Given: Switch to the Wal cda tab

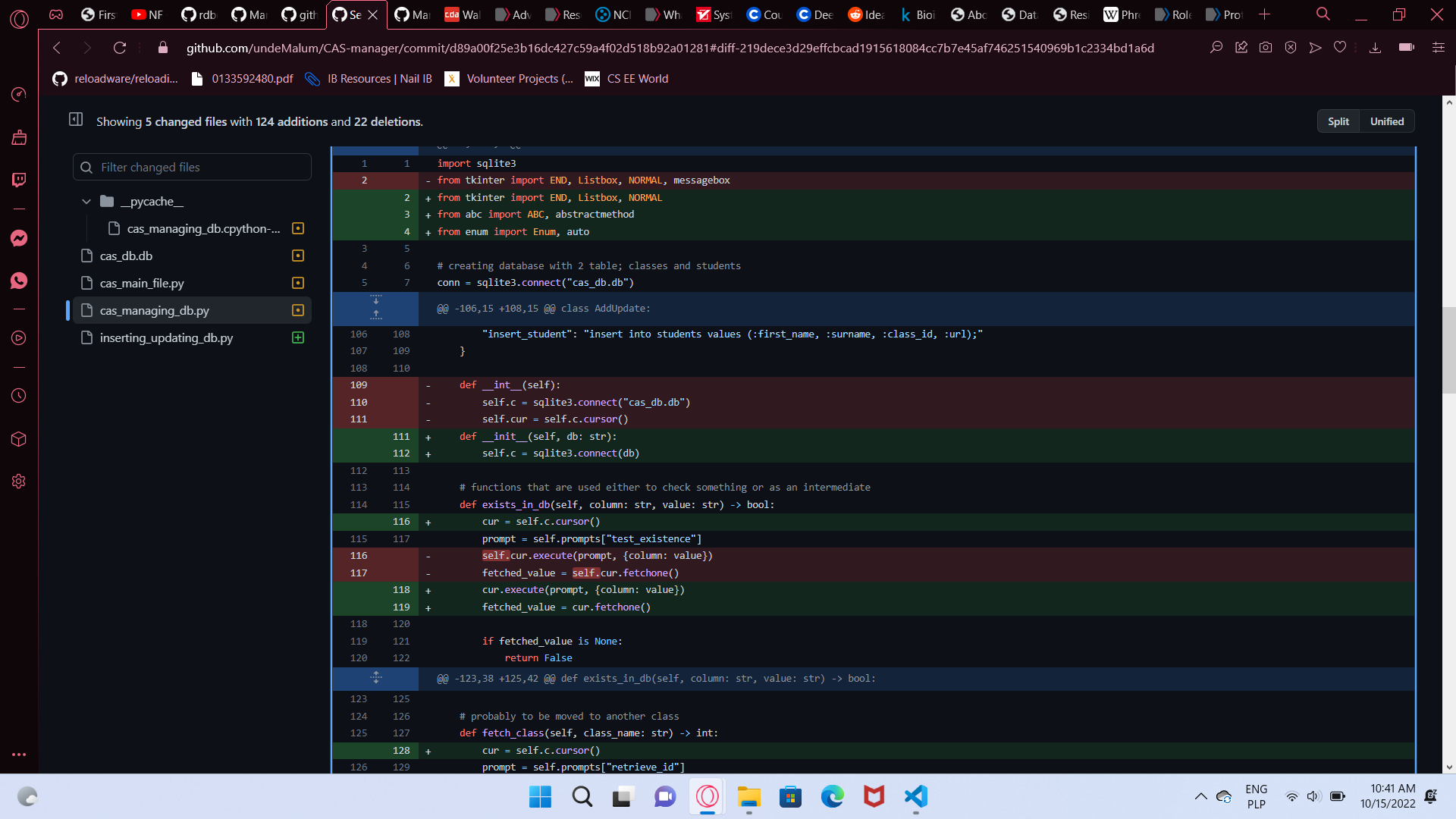Looking at the screenshot, I should 463,14.
